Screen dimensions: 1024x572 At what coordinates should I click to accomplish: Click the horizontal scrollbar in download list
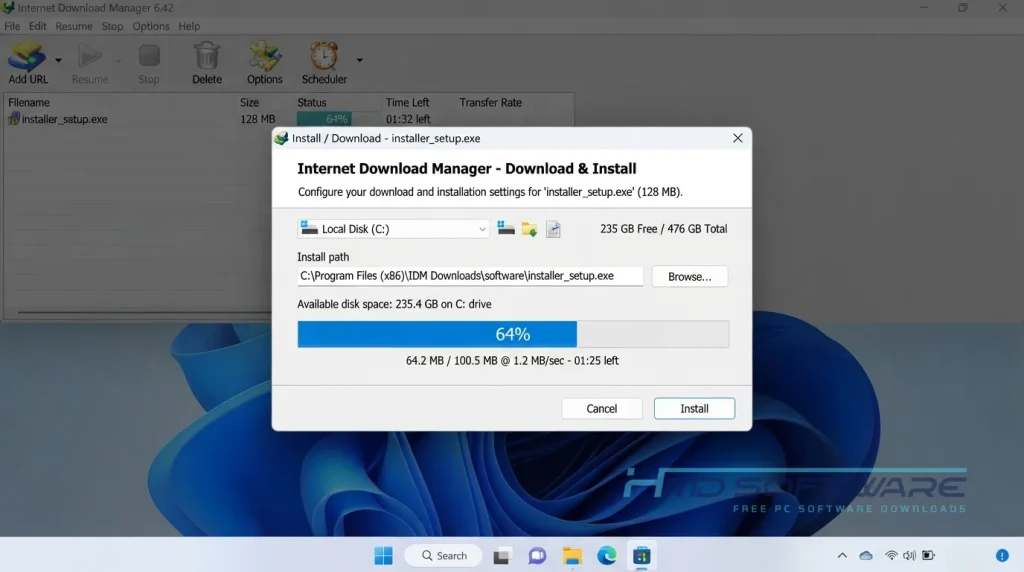click(144, 312)
